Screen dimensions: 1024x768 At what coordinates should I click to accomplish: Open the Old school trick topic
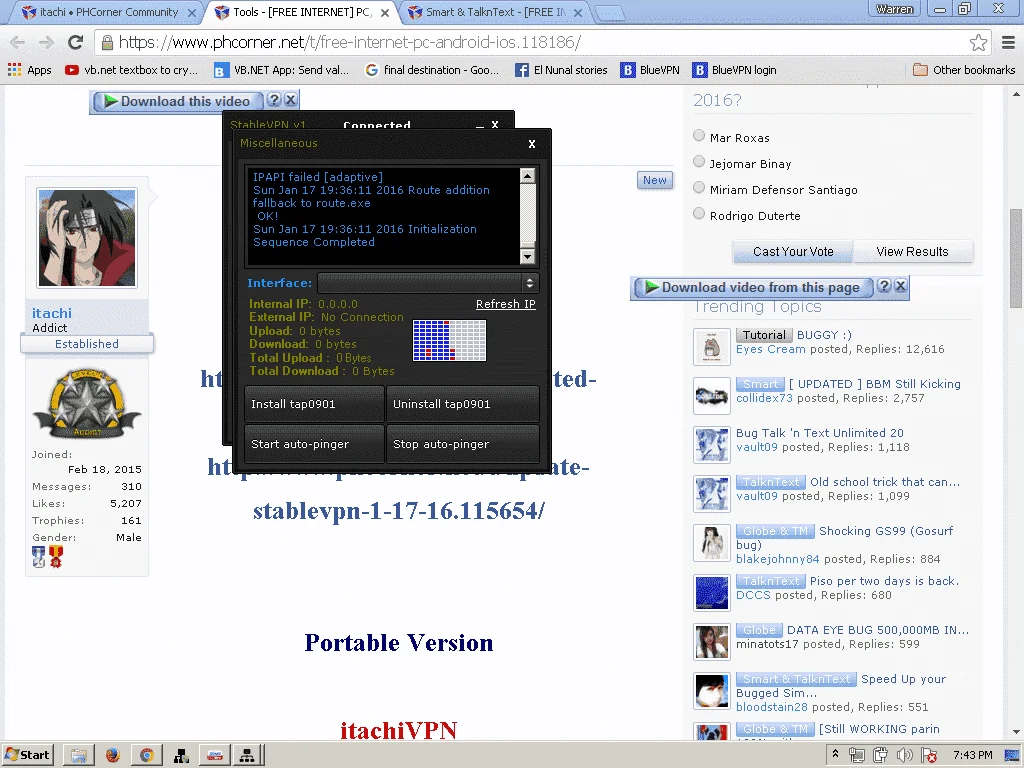(x=885, y=482)
